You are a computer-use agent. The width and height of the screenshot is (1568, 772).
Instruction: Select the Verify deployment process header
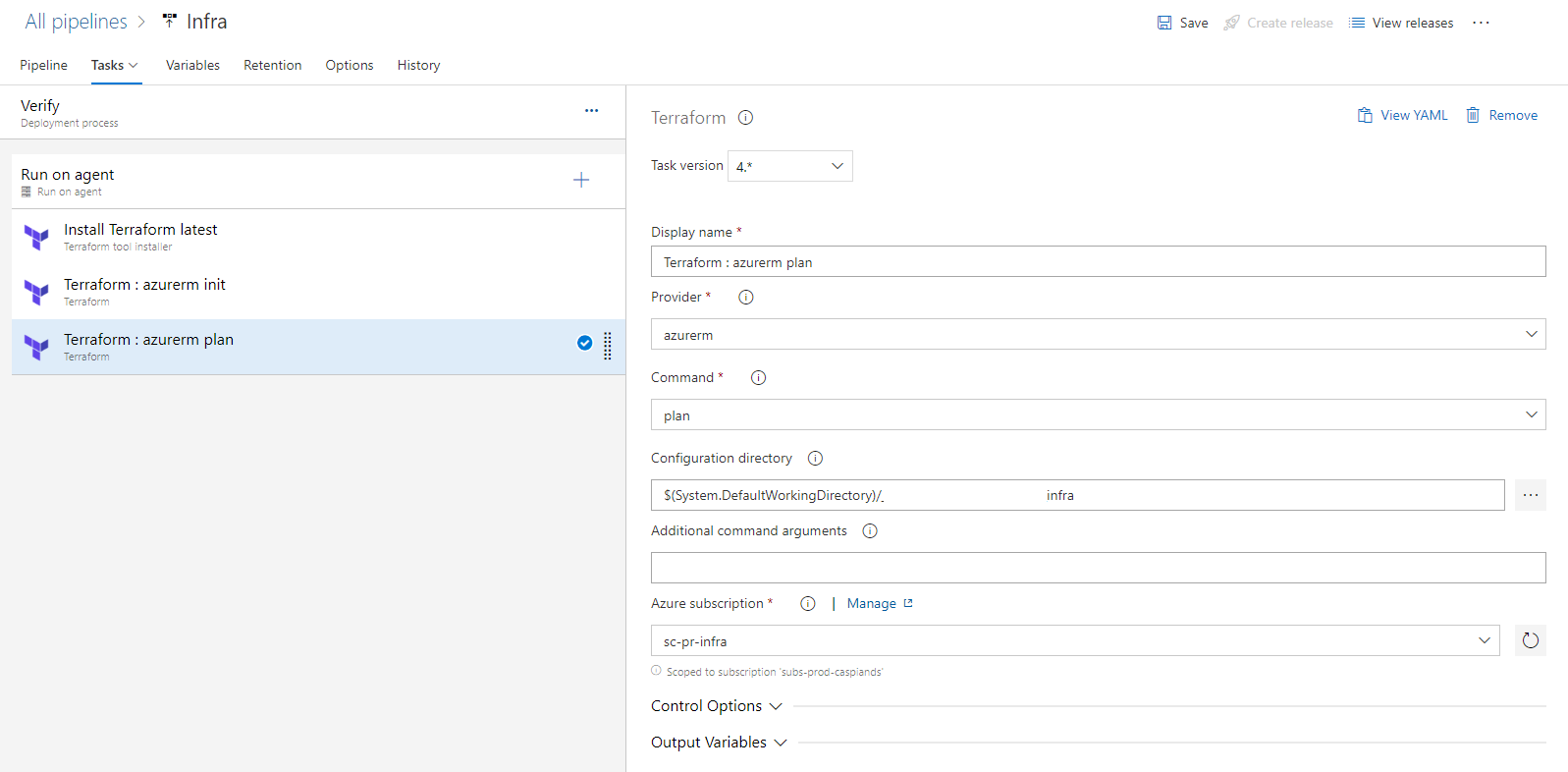pos(312,112)
